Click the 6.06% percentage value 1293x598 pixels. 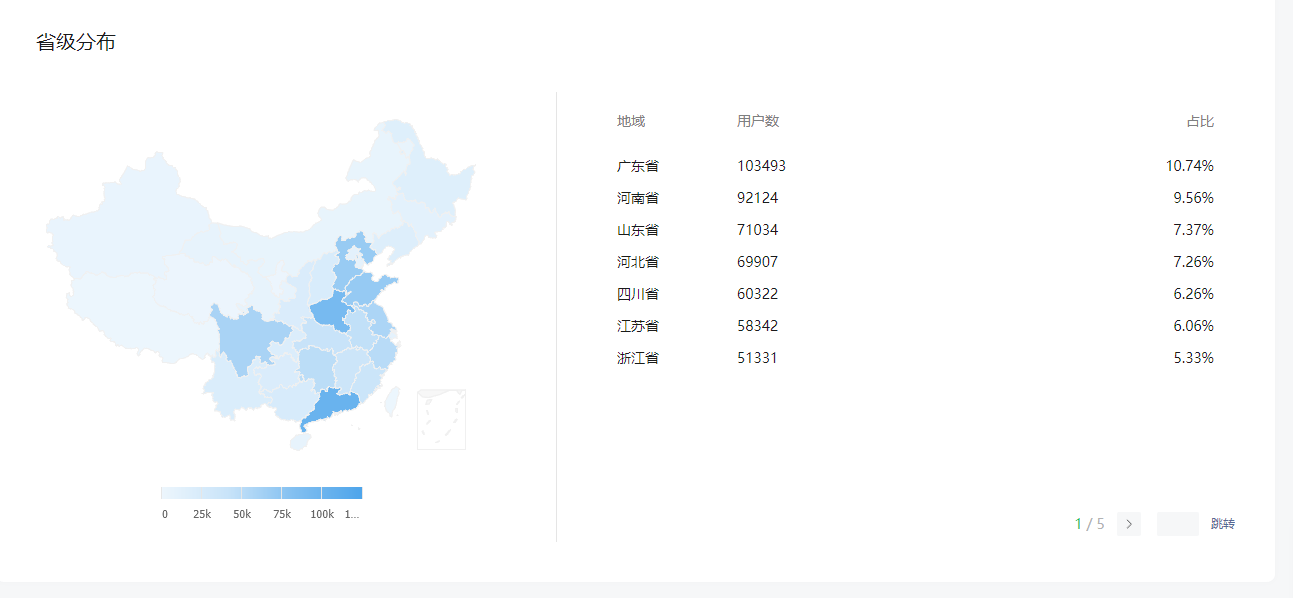click(x=1194, y=326)
